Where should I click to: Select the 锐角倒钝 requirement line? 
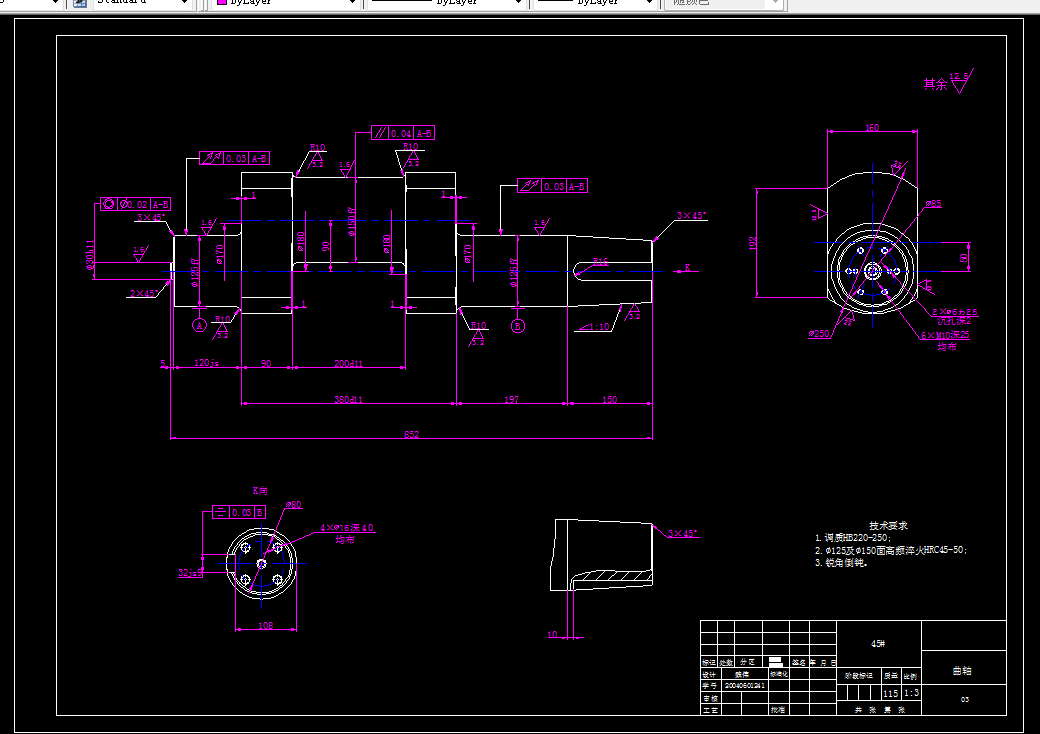[841, 563]
